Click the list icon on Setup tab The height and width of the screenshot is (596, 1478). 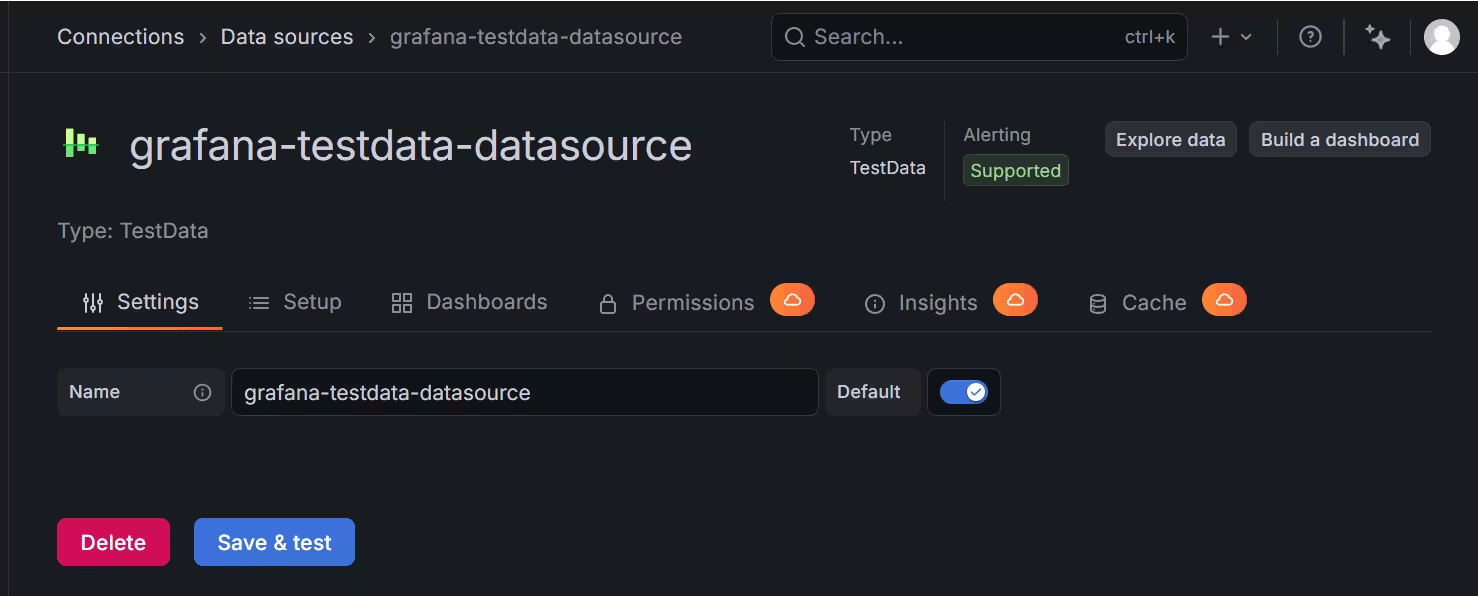(x=259, y=303)
